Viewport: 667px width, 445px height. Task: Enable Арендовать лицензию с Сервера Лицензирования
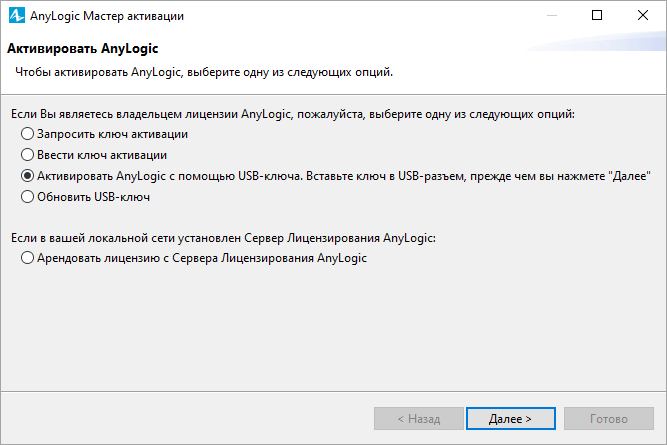[27, 258]
